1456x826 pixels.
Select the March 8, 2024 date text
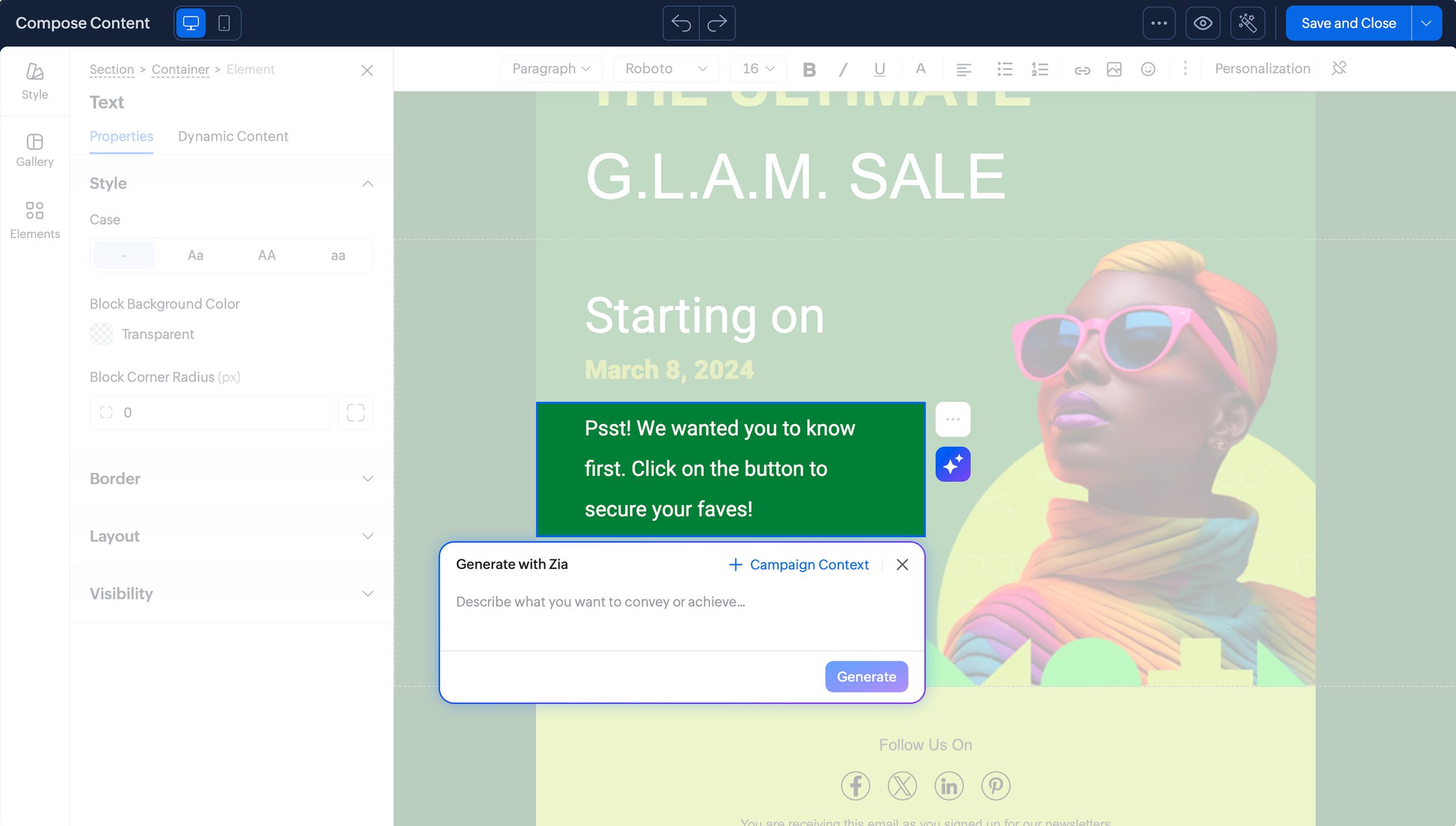(x=669, y=369)
